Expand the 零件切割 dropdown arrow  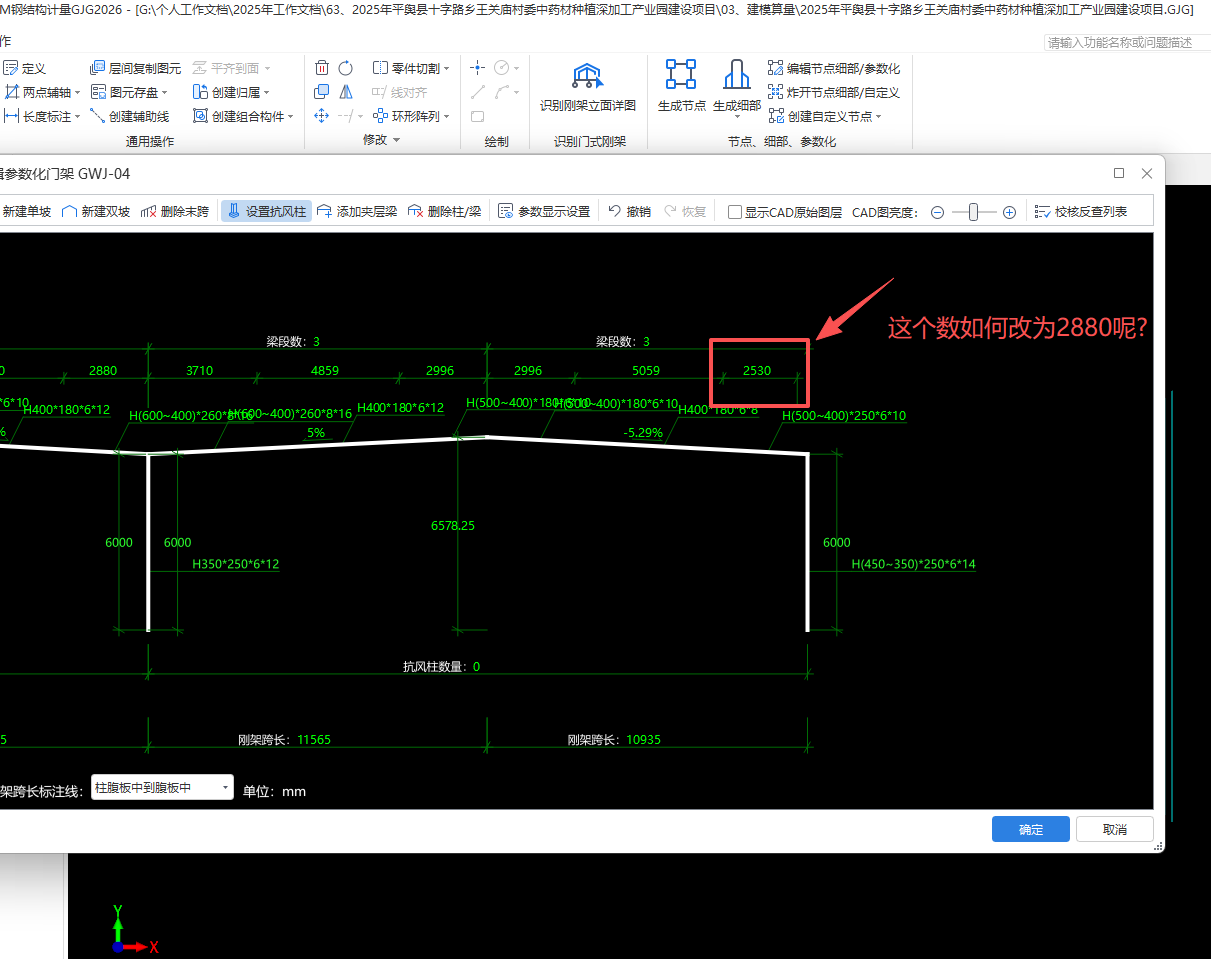pos(446,69)
